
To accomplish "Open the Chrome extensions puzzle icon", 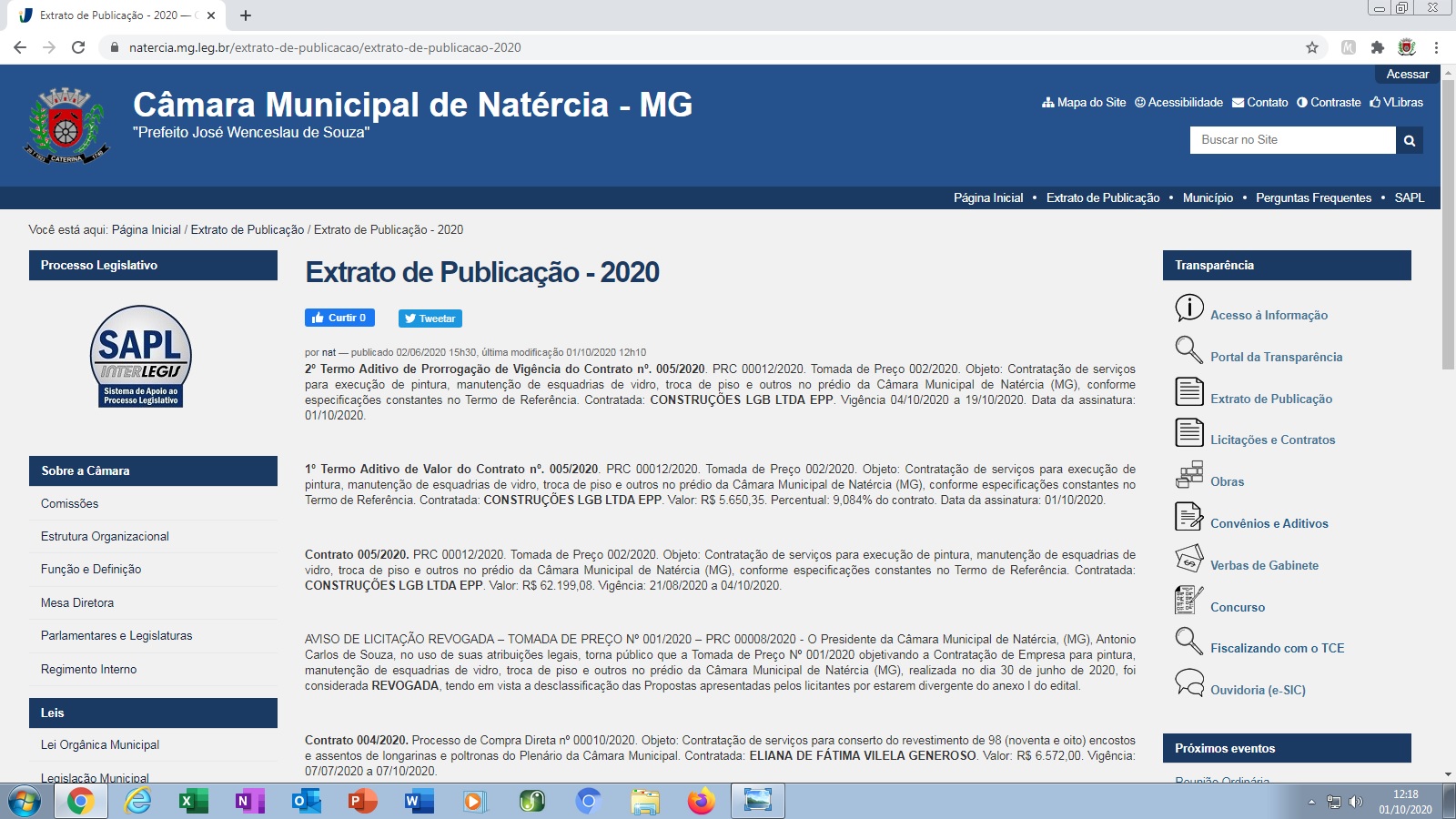I will pos(1377,47).
